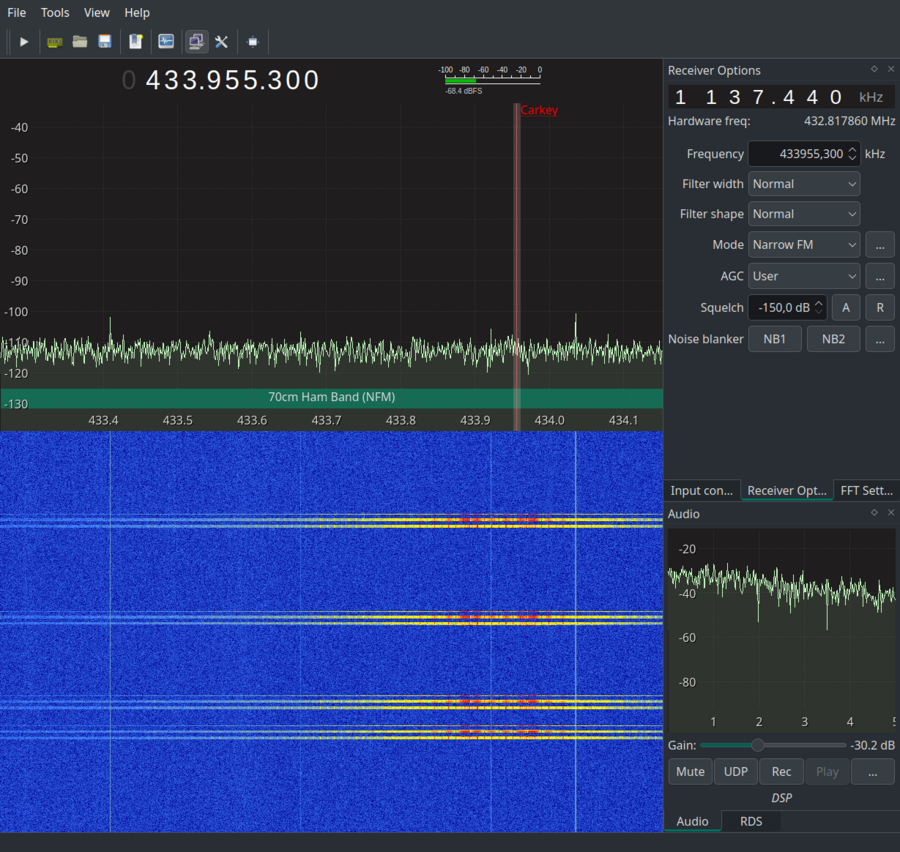Screen dimensions: 900x852
Task: Close the Audio panel
Action: click(891, 512)
